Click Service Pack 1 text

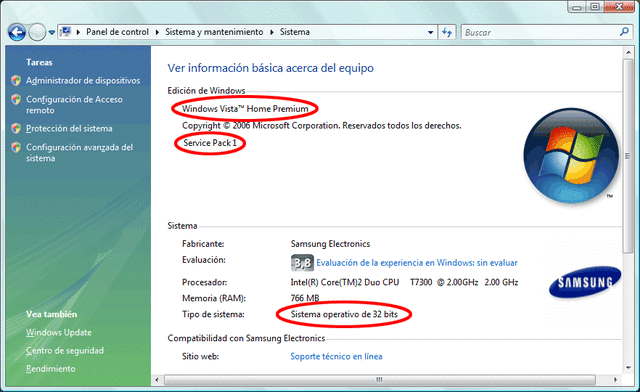click(x=210, y=143)
